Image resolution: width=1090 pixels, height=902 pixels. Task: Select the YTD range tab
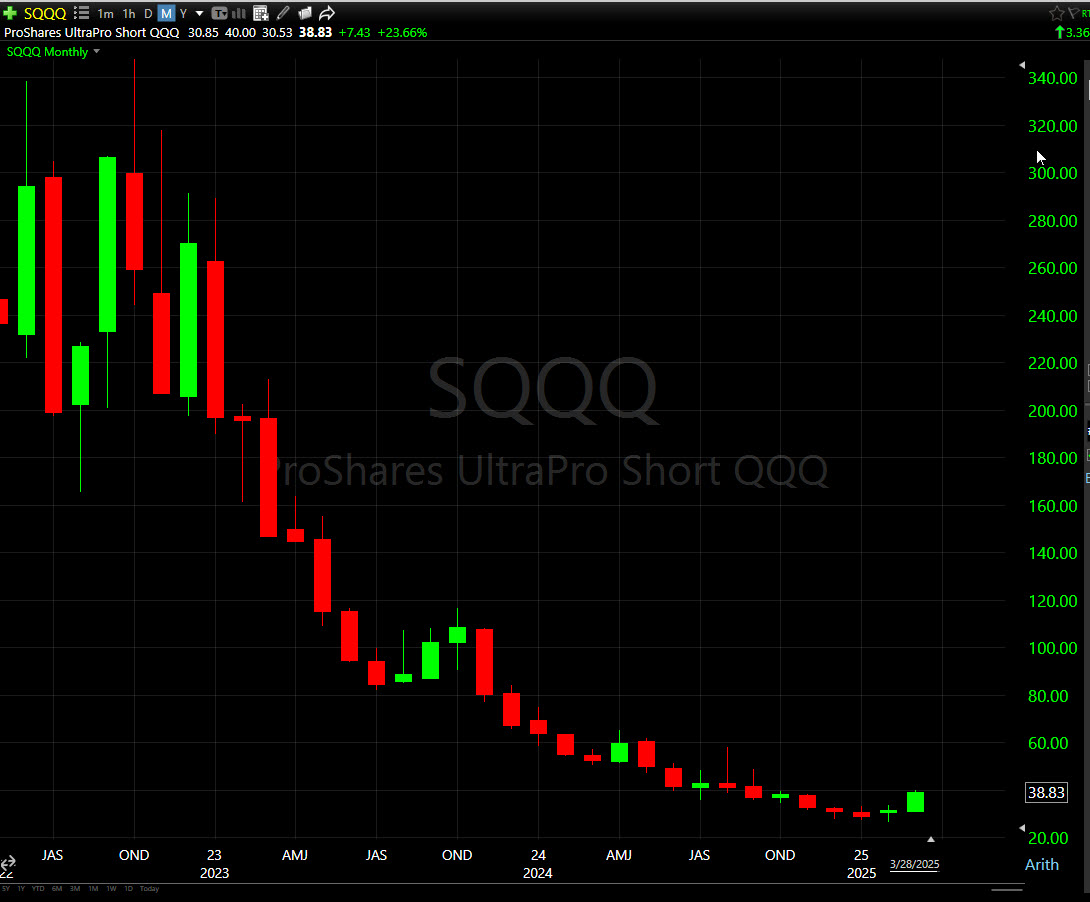click(38, 888)
